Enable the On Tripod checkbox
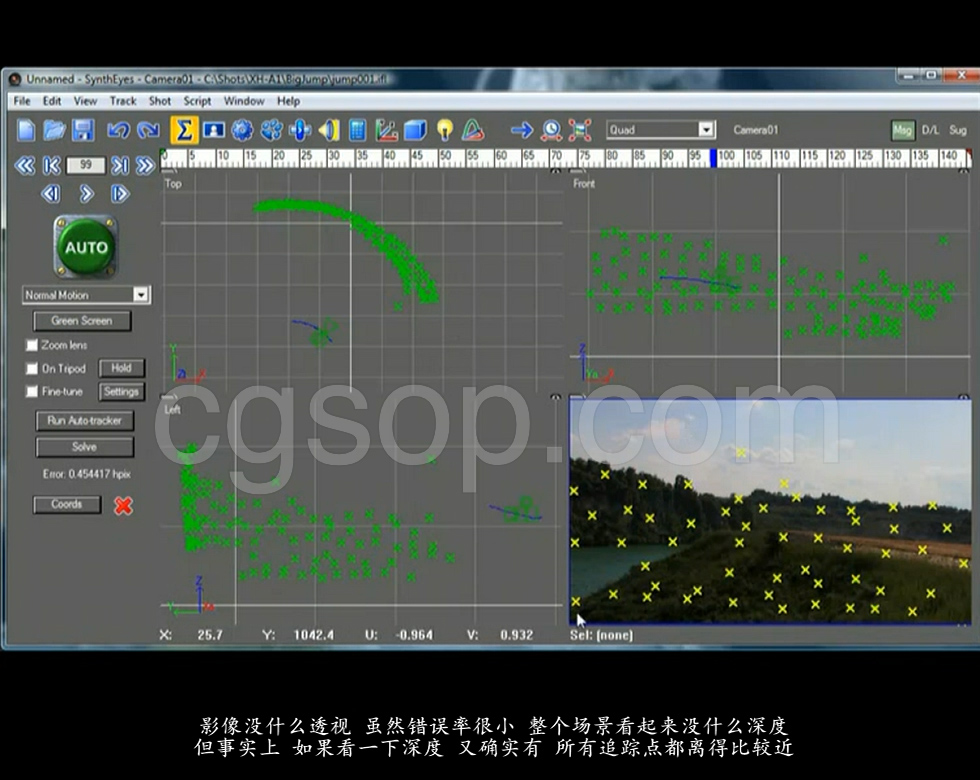Image resolution: width=980 pixels, height=780 pixels. 32,369
